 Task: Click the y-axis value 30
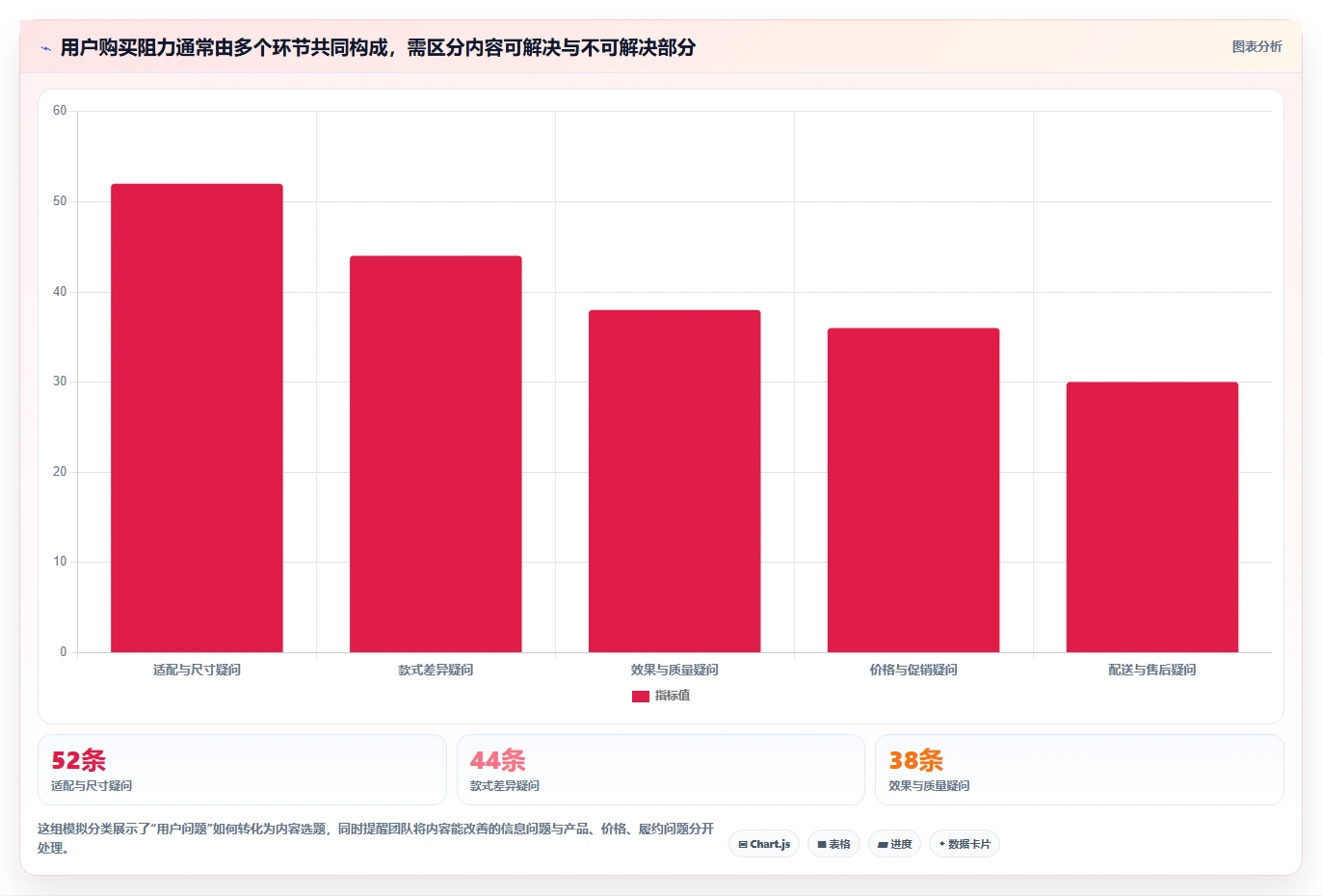tap(60, 382)
